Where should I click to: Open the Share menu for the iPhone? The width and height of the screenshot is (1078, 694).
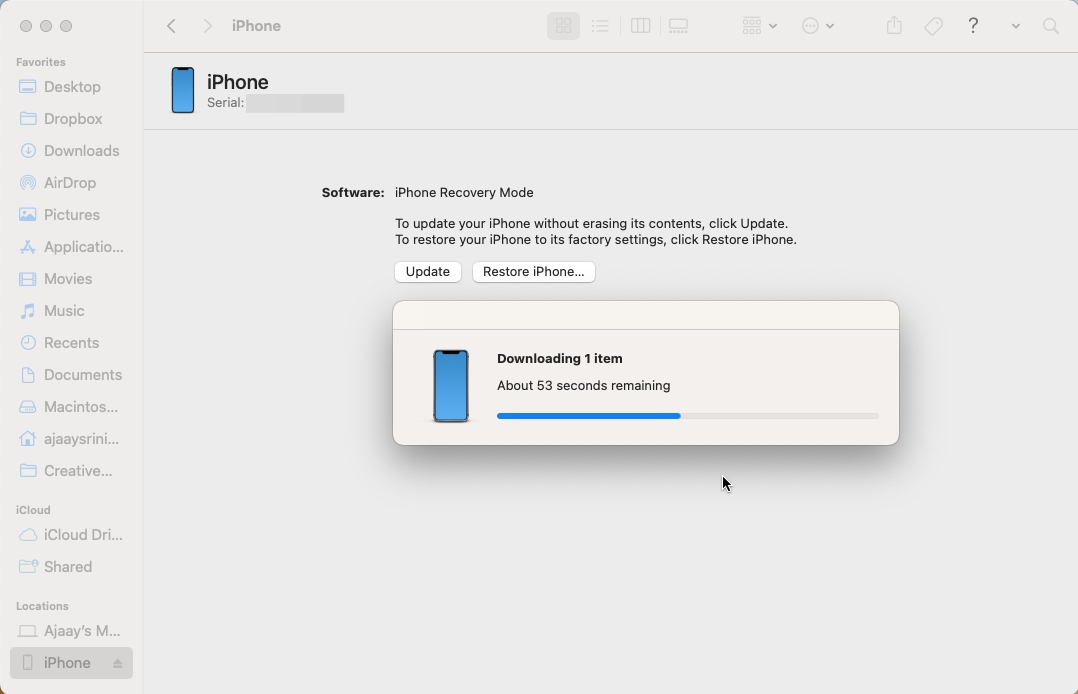coord(894,26)
